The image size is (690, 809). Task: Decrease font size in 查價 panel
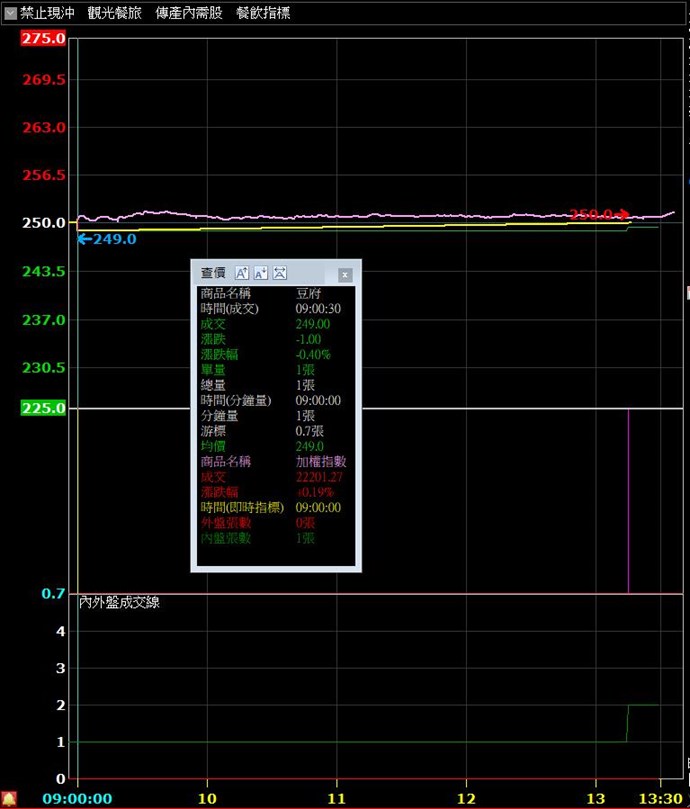click(x=261, y=273)
